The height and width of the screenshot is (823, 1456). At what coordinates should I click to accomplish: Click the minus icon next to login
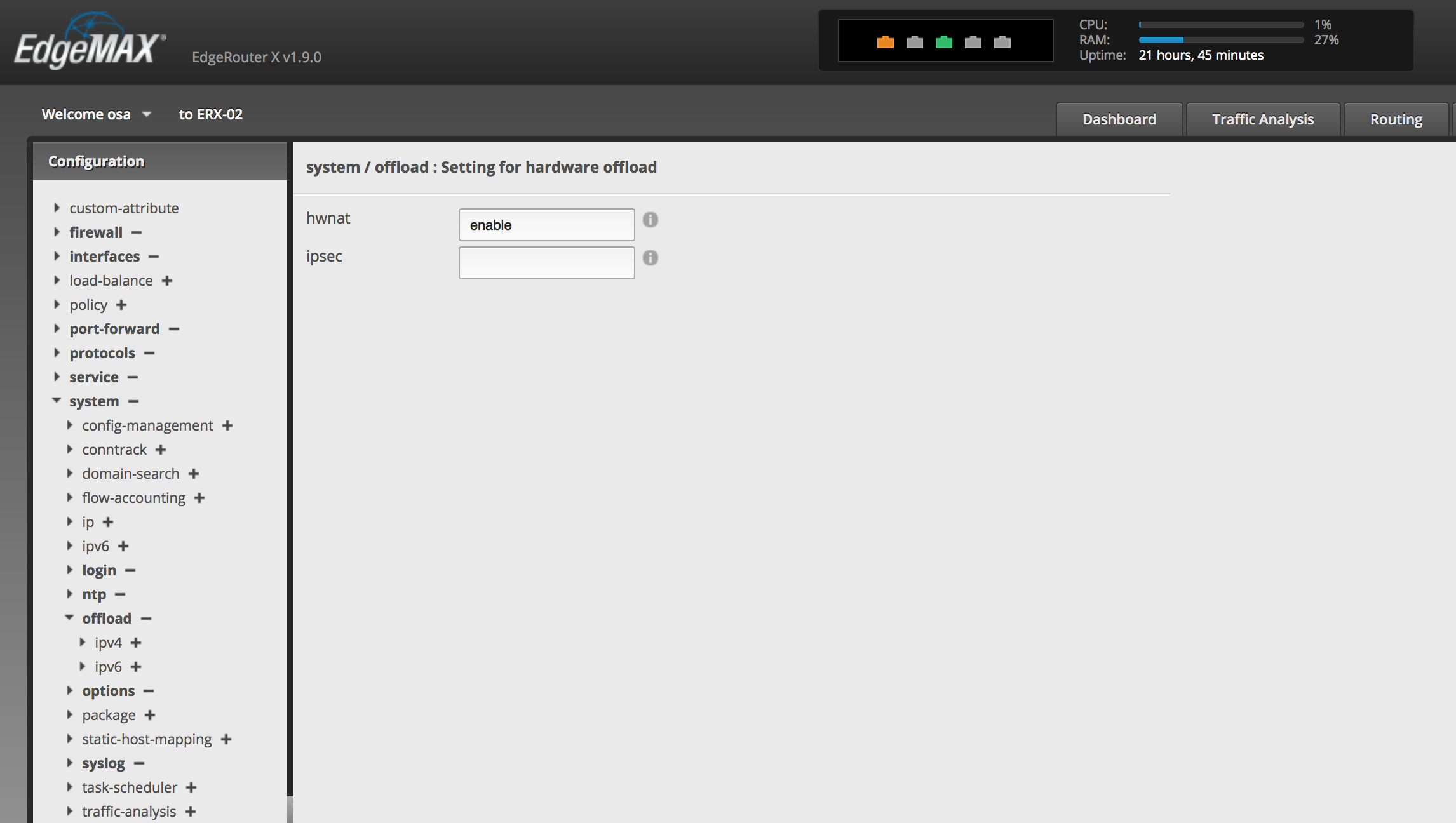pos(130,570)
